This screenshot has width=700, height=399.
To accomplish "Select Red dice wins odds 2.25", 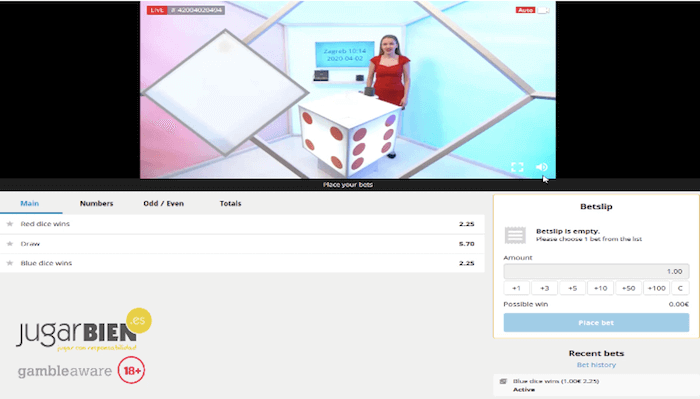I will click(467, 224).
